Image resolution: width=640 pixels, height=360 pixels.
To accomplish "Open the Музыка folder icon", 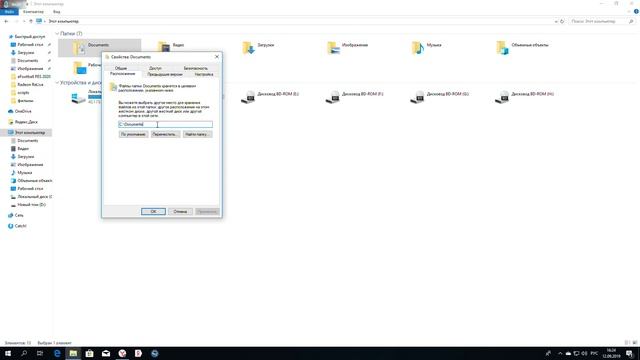I will coord(418,48).
